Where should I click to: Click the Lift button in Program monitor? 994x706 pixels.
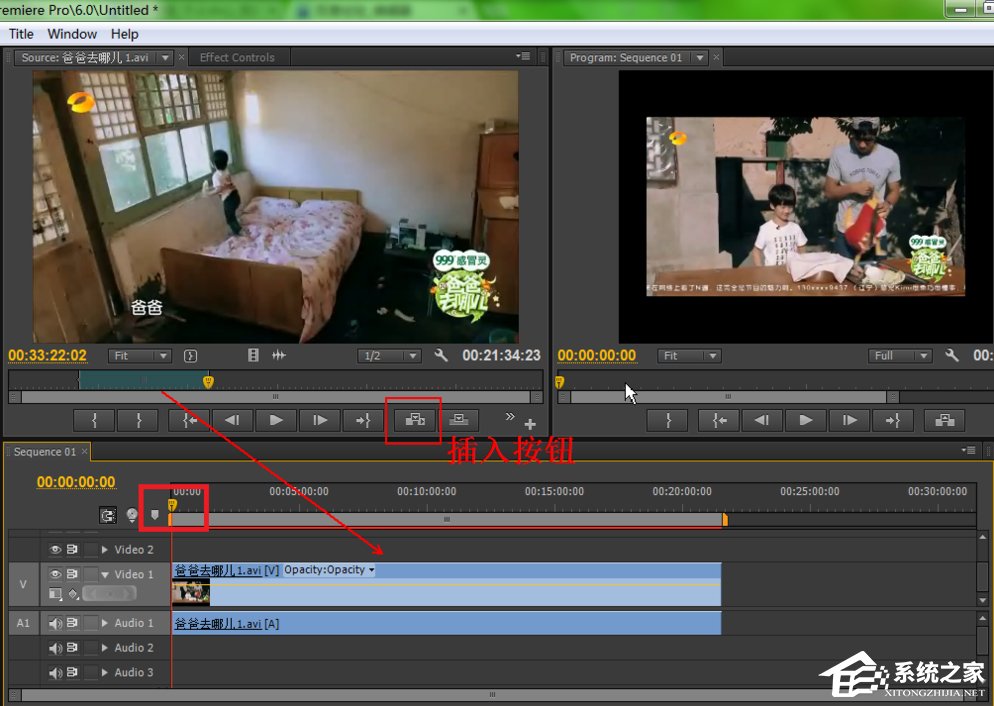[x=944, y=420]
